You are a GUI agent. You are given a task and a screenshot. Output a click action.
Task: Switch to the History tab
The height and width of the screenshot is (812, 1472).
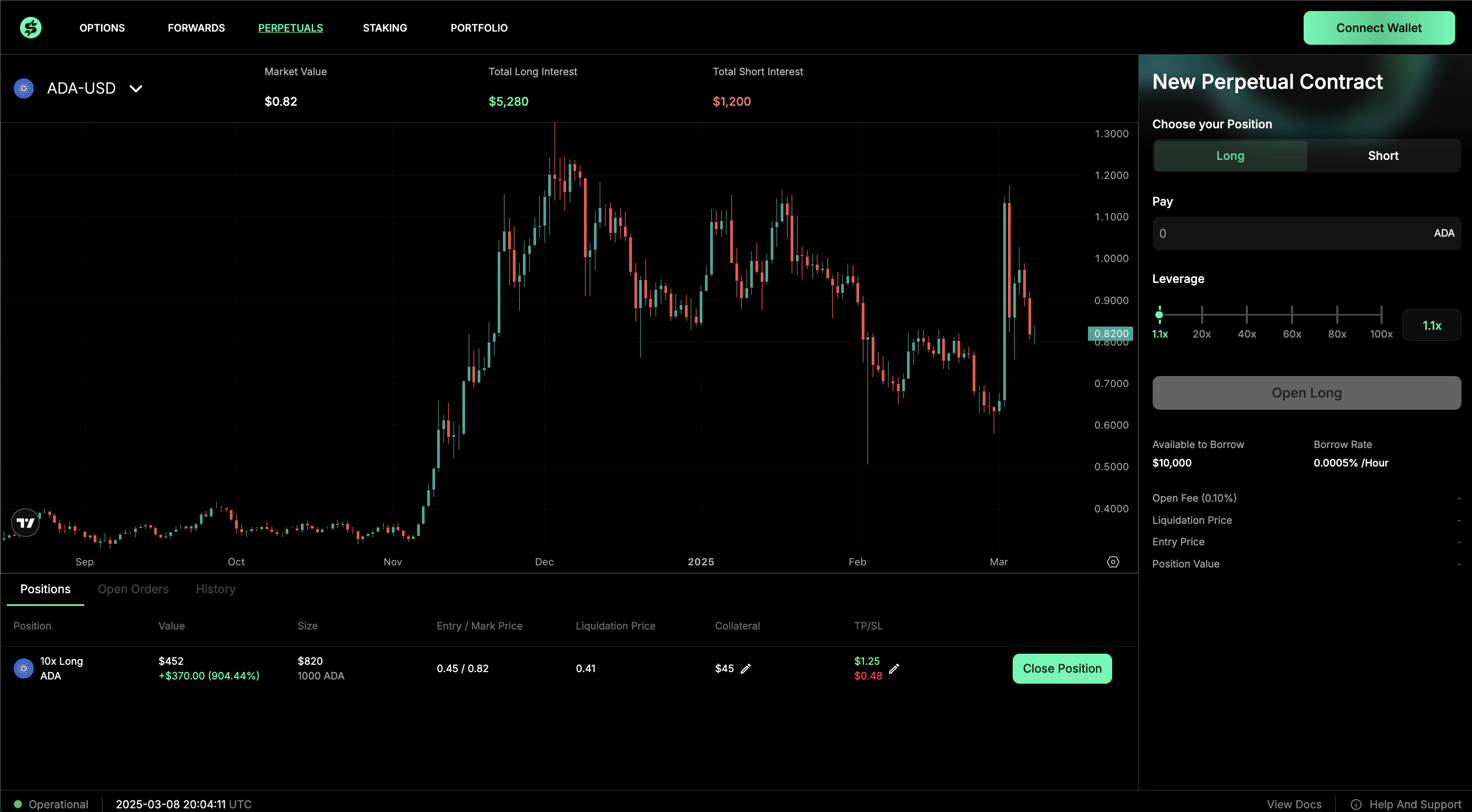point(215,589)
